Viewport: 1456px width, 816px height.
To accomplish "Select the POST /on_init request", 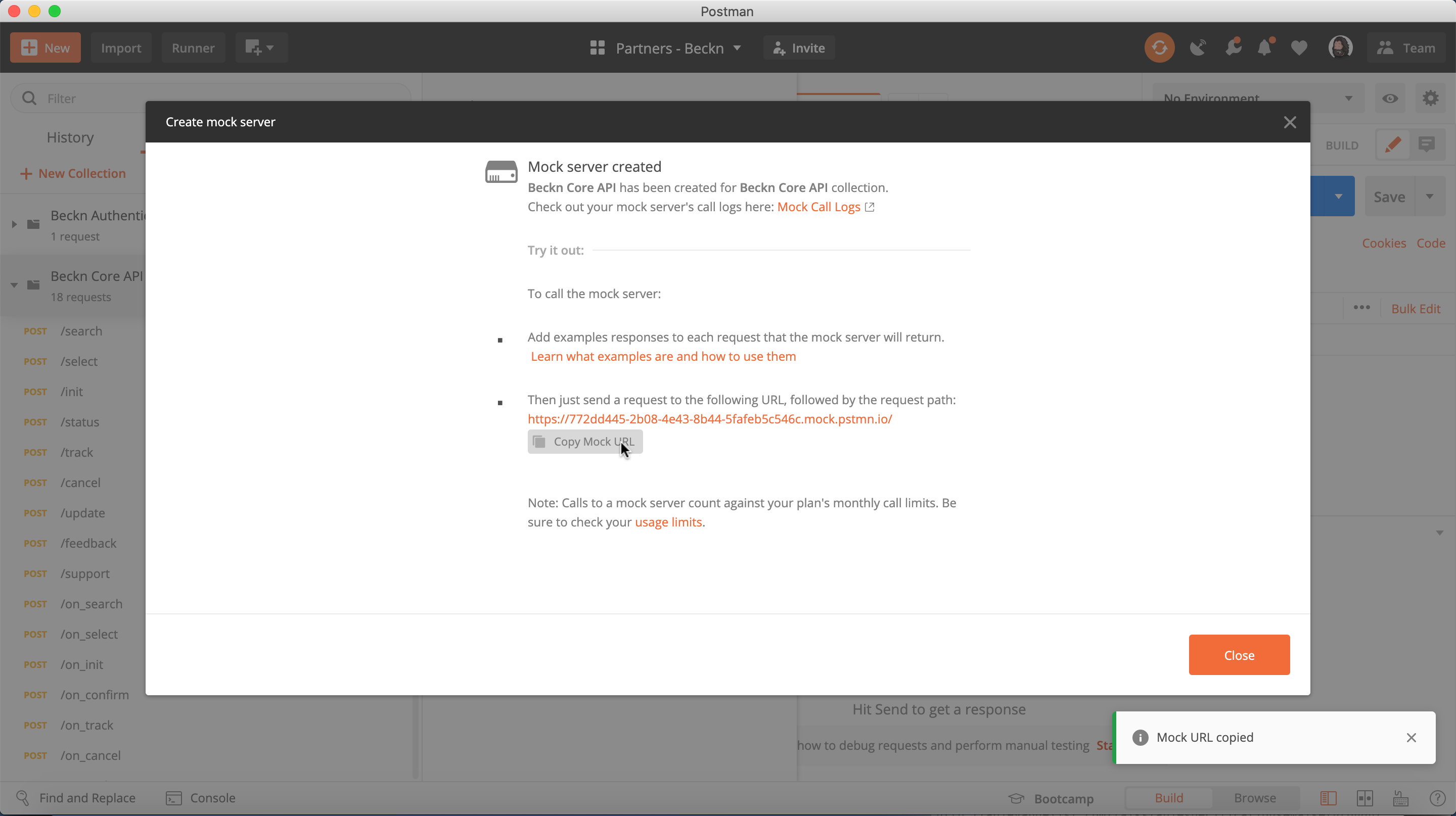I will click(x=73, y=664).
